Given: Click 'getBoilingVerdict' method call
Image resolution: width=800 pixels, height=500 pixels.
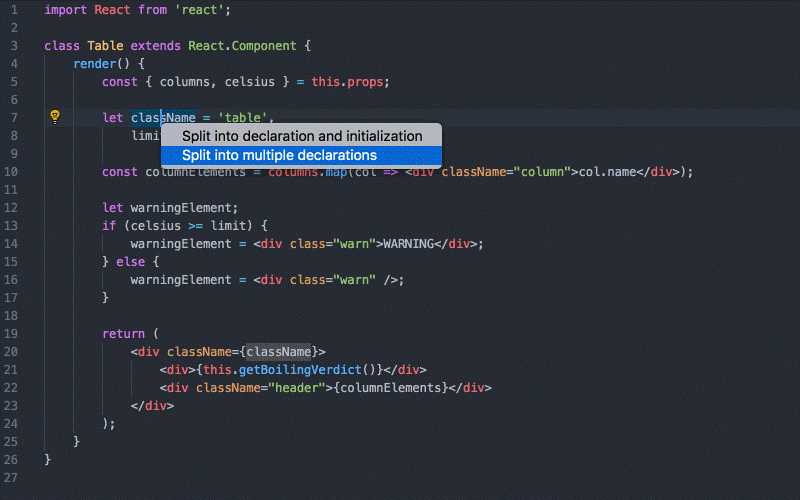Looking at the screenshot, I should pyautogui.click(x=300, y=369).
